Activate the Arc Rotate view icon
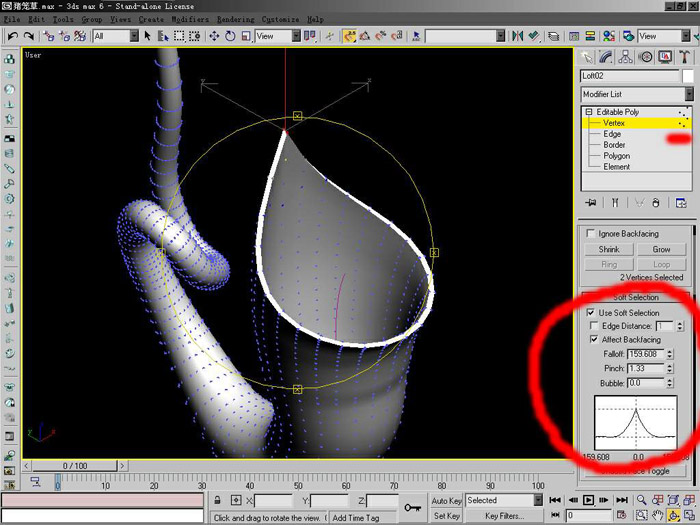 coord(673,516)
